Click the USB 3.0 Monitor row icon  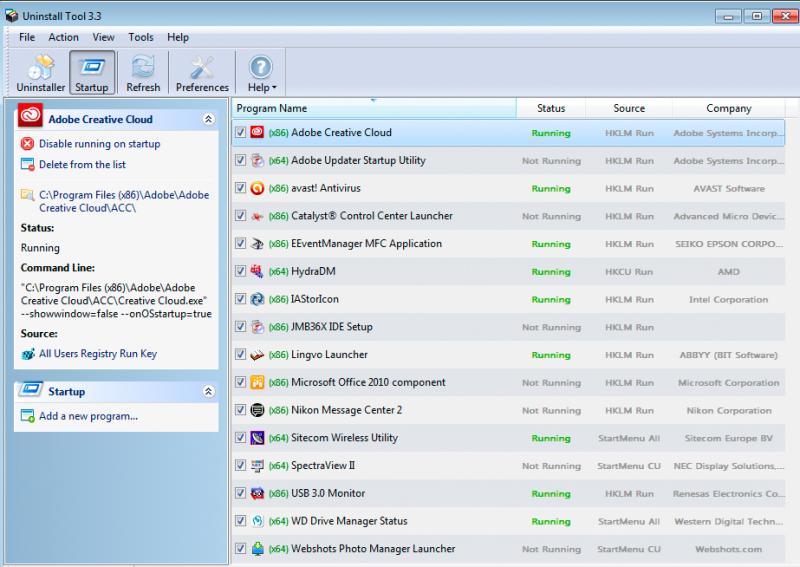point(257,493)
